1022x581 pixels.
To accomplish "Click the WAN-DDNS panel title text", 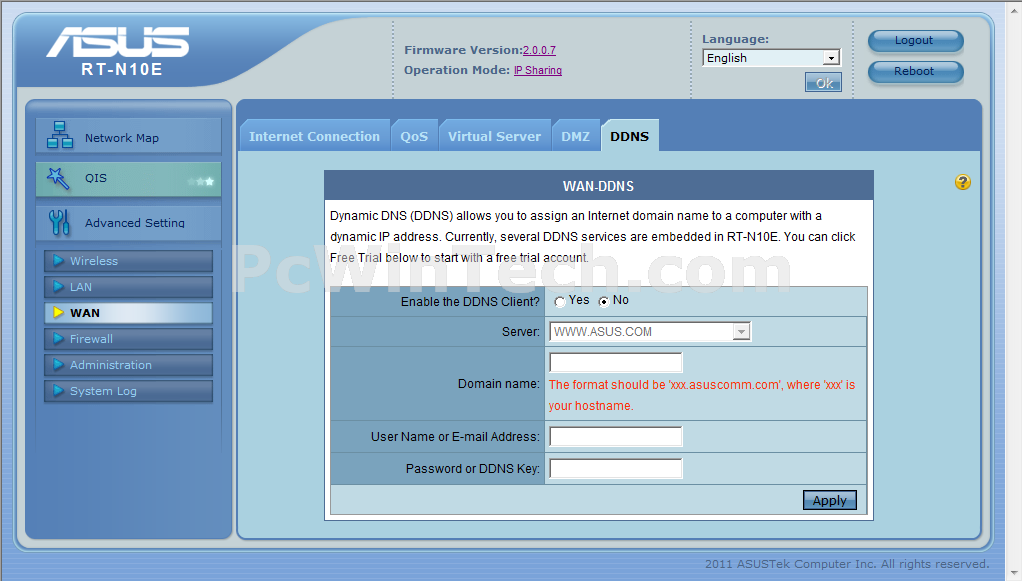I will [x=598, y=186].
